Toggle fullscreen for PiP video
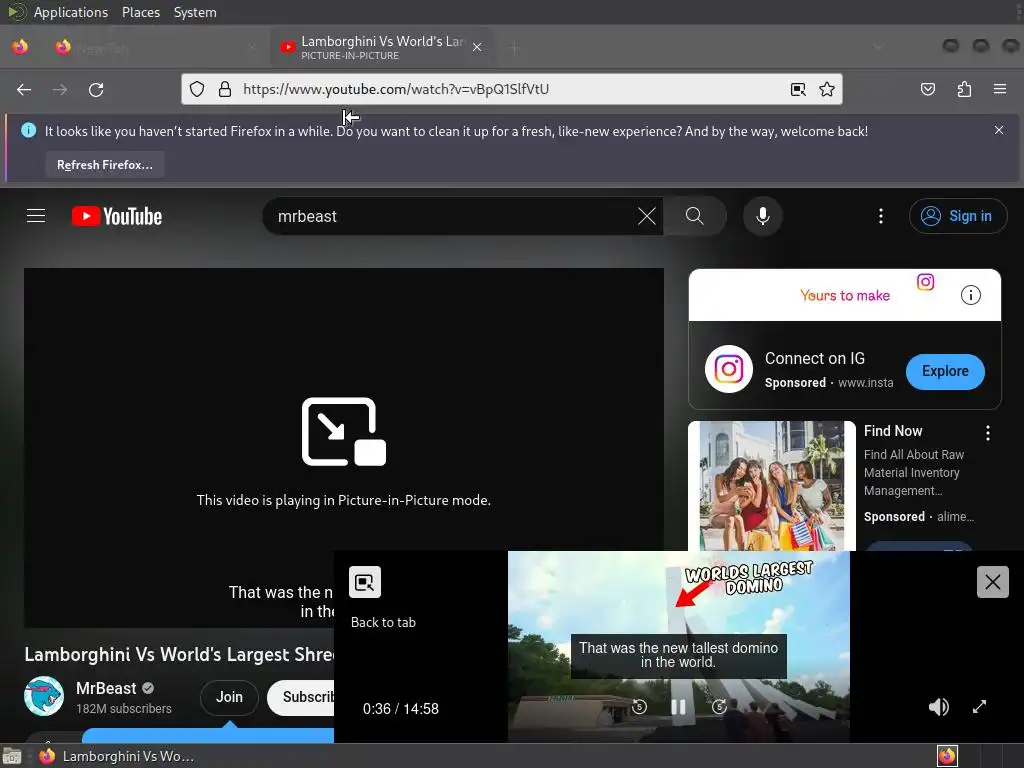The width and height of the screenshot is (1024, 768). pos(979,707)
